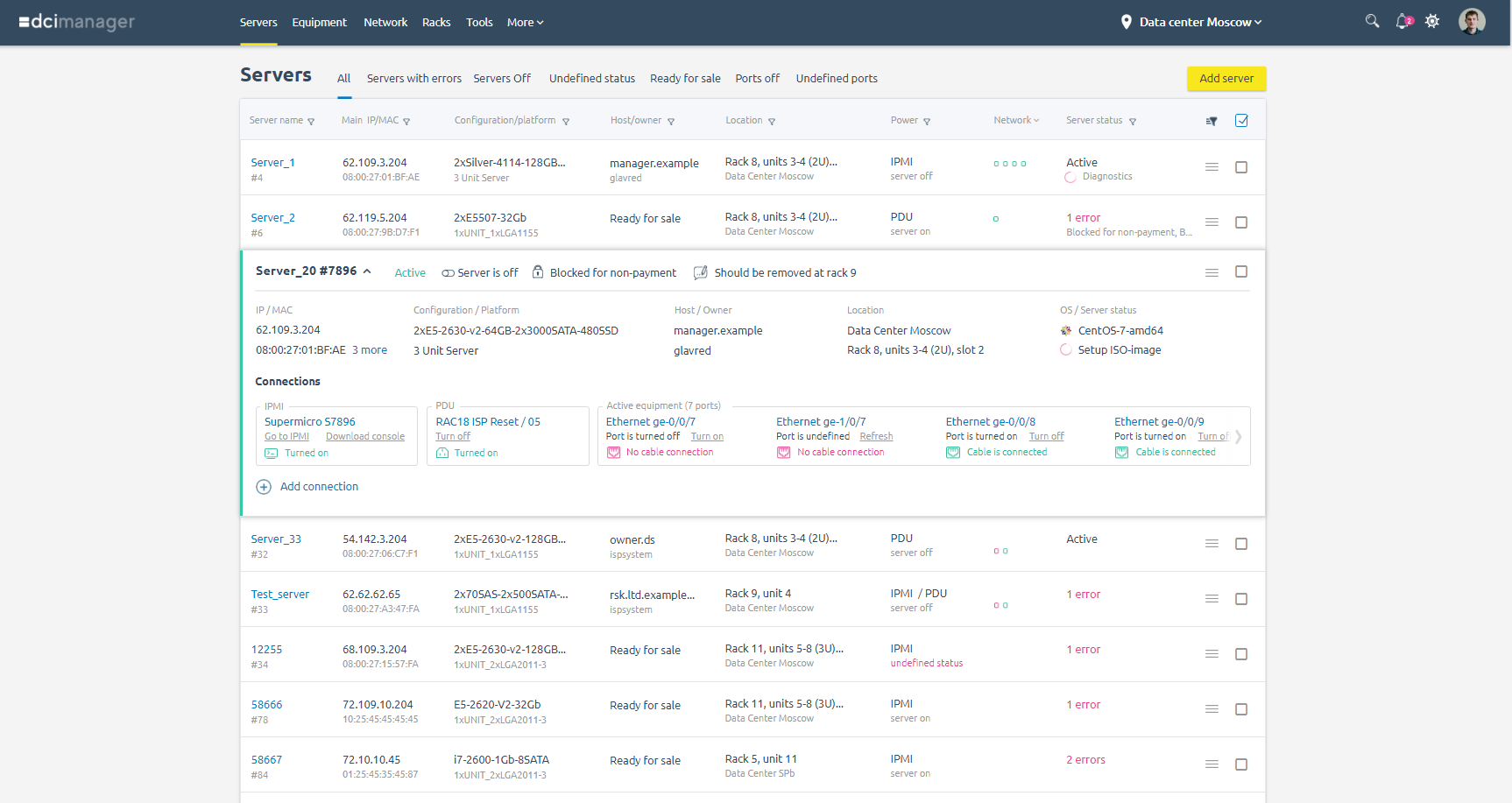
Task: Click the Add connection plus icon
Action: coord(264,487)
